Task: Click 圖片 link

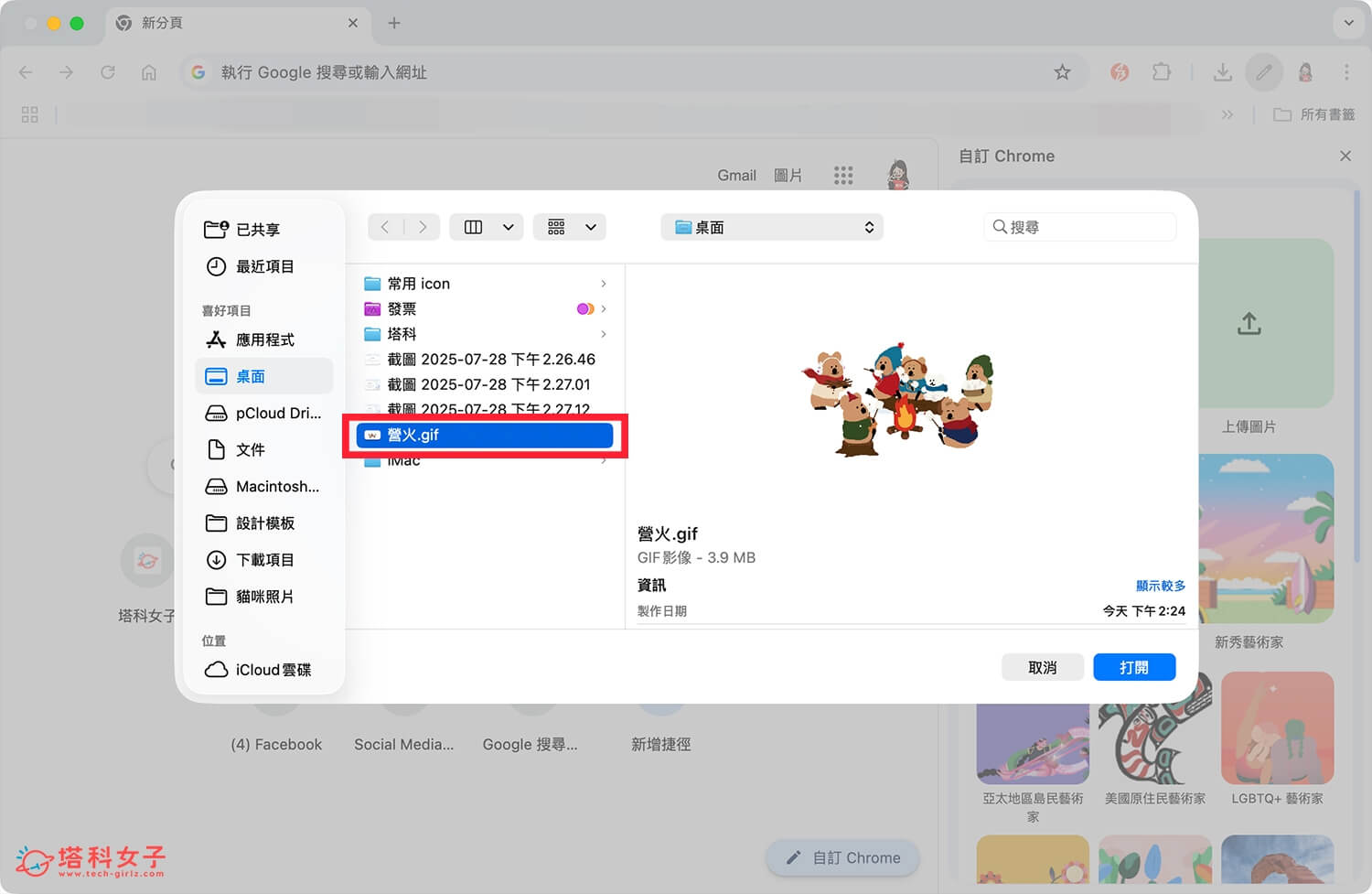Action: pos(788,175)
